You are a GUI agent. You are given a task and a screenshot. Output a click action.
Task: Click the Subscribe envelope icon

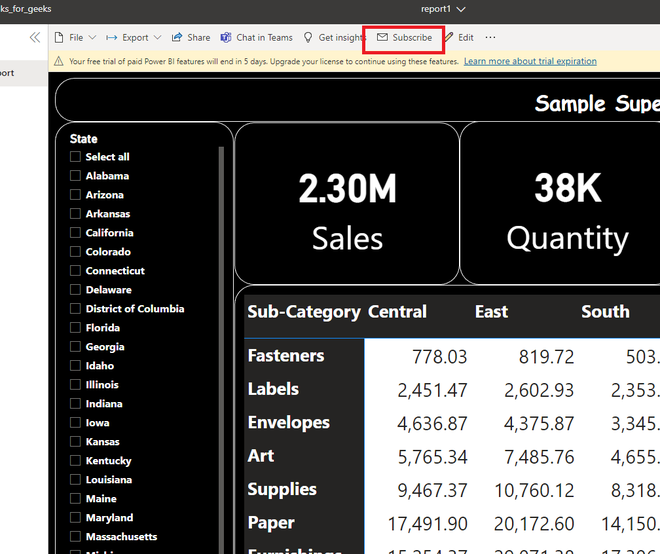click(382, 38)
